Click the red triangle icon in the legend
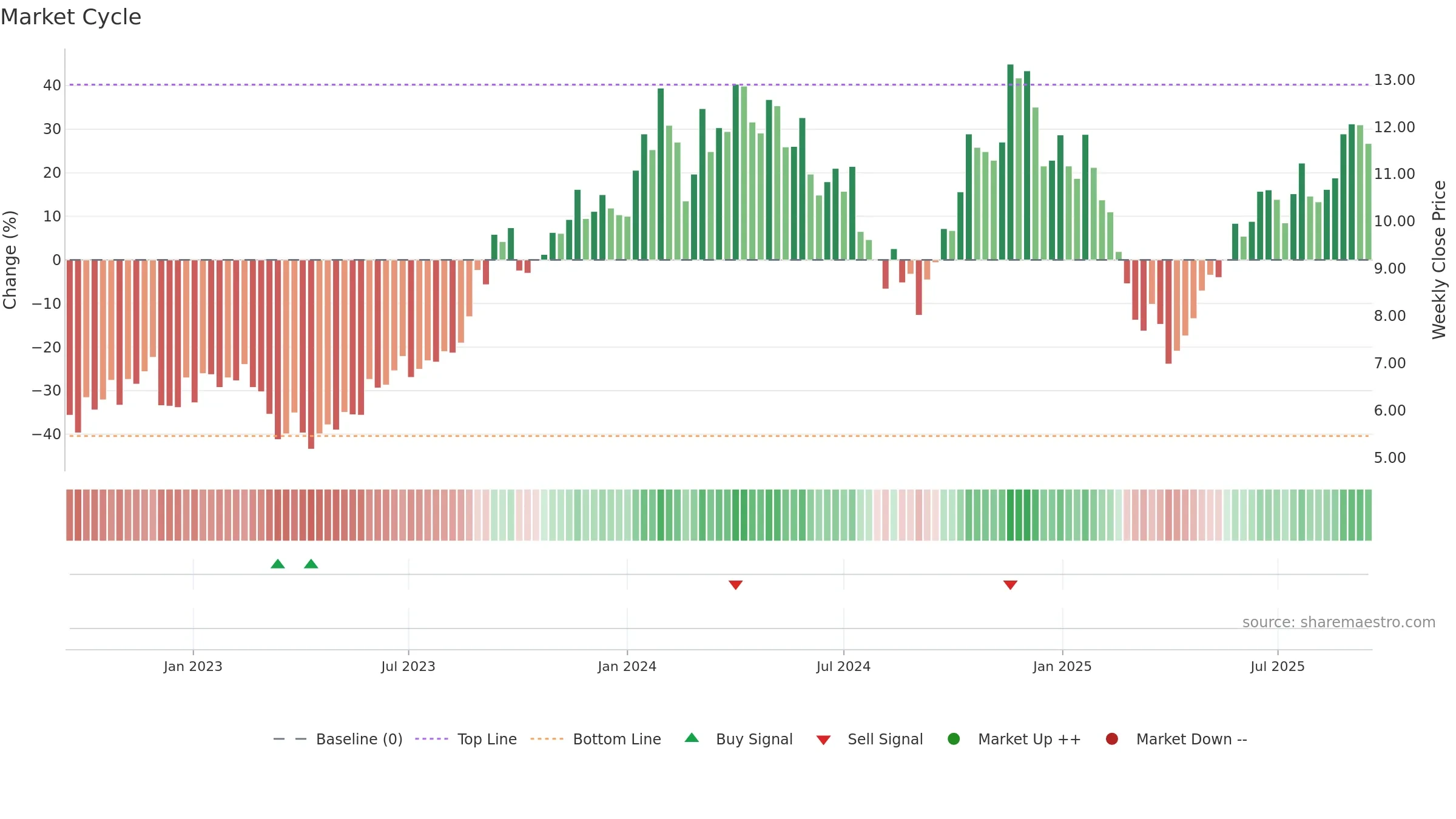1456x819 pixels. tap(823, 740)
